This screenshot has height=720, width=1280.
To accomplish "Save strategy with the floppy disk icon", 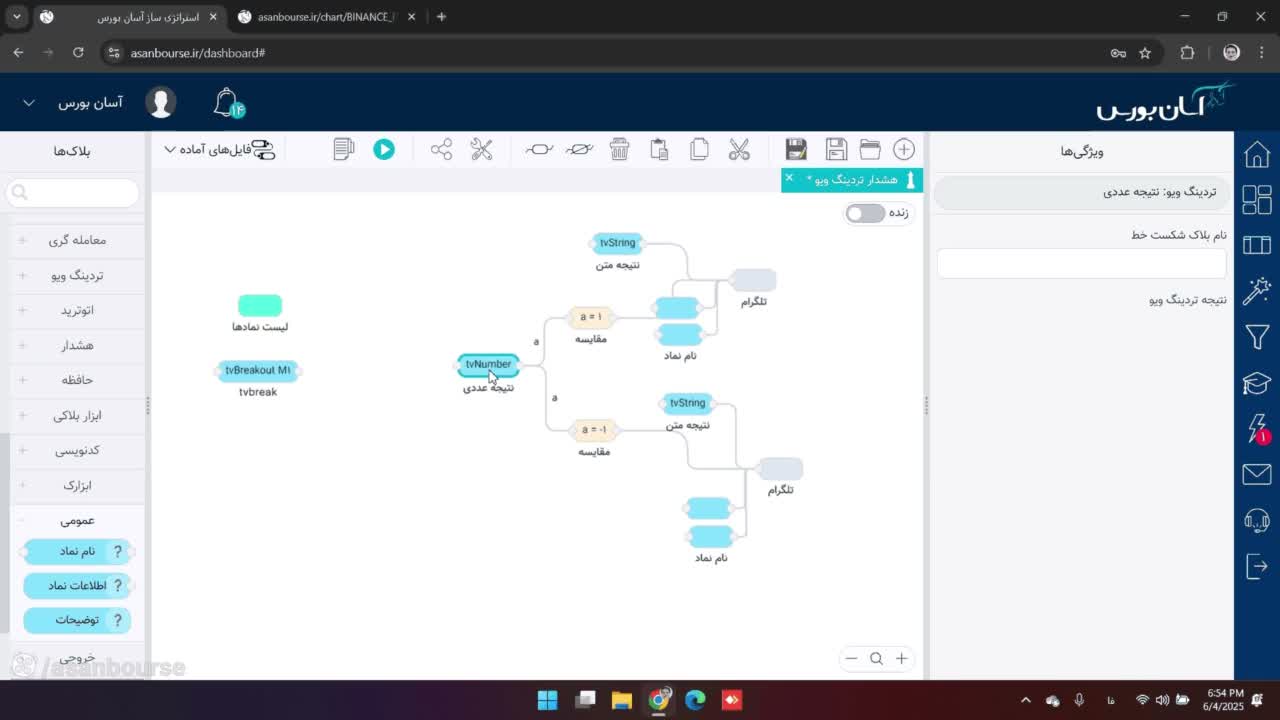I will click(x=836, y=149).
